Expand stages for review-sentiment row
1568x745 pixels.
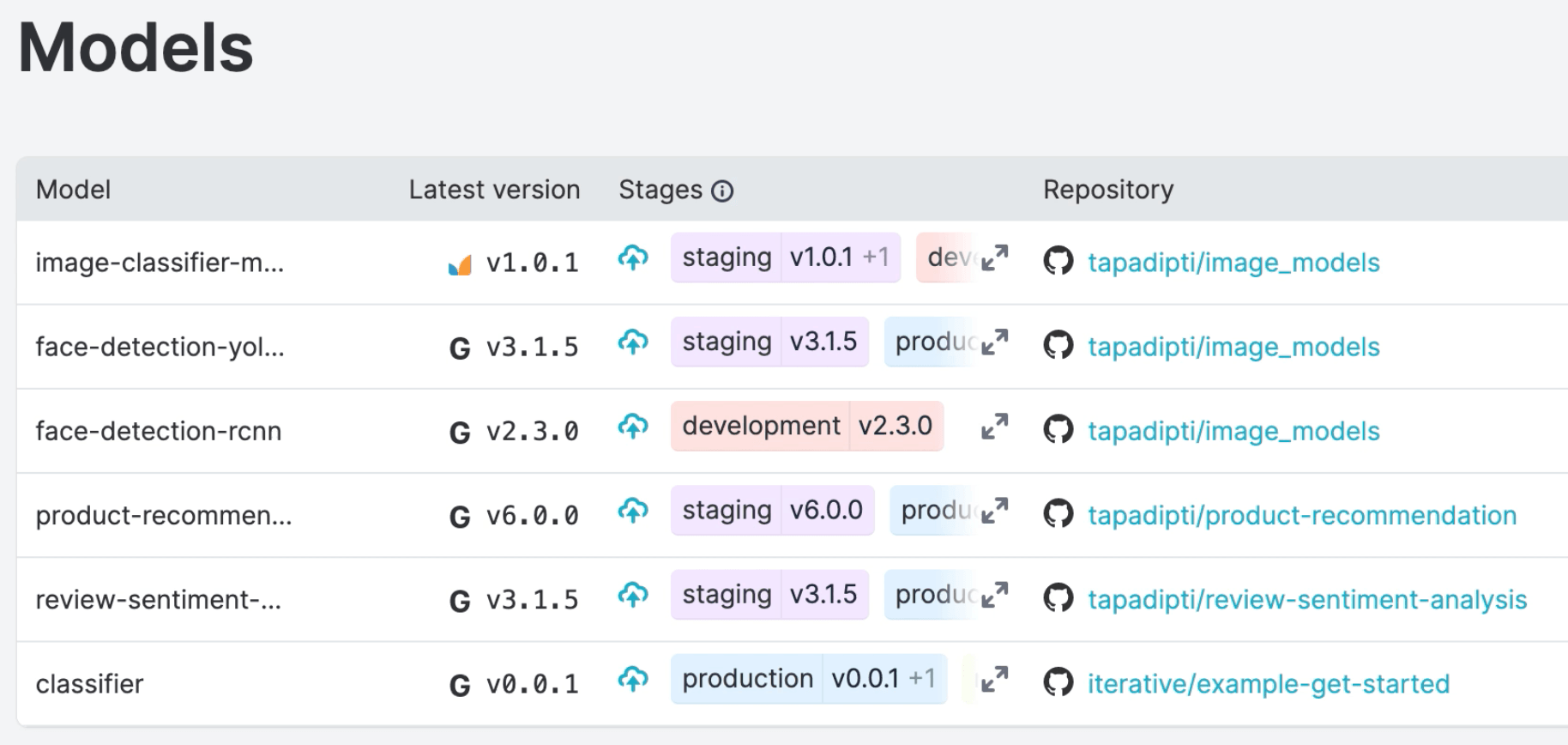(994, 595)
